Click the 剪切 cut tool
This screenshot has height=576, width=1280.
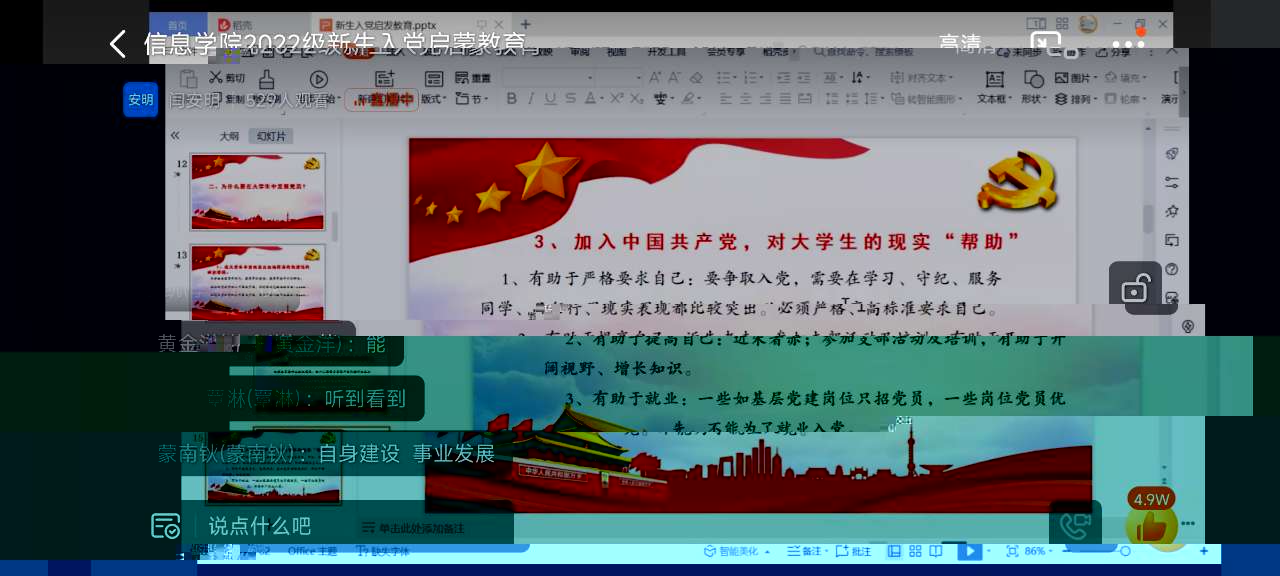click(227, 78)
